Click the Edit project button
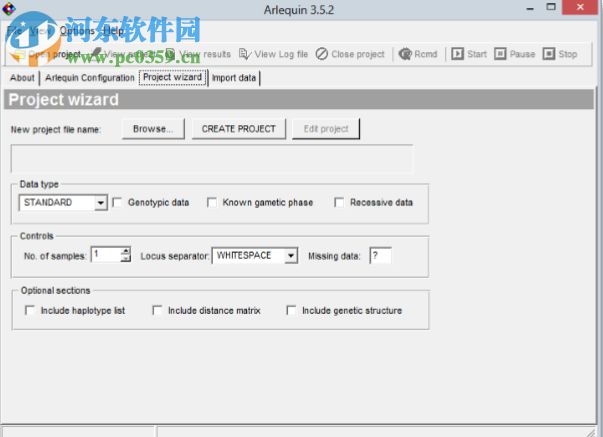Image resolution: width=603 pixels, height=437 pixels. 326,129
